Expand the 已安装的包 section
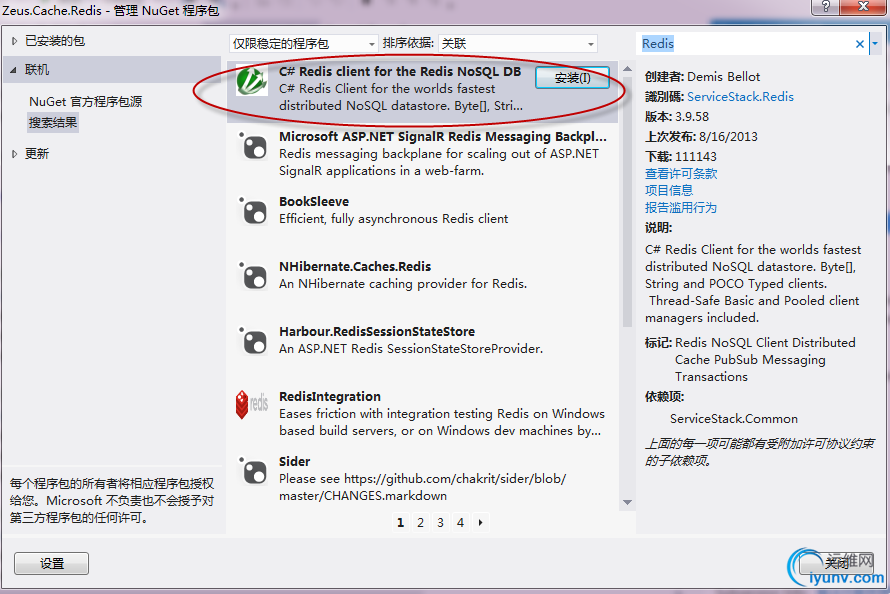This screenshot has height=594, width=890. pyautogui.click(x=15, y=41)
